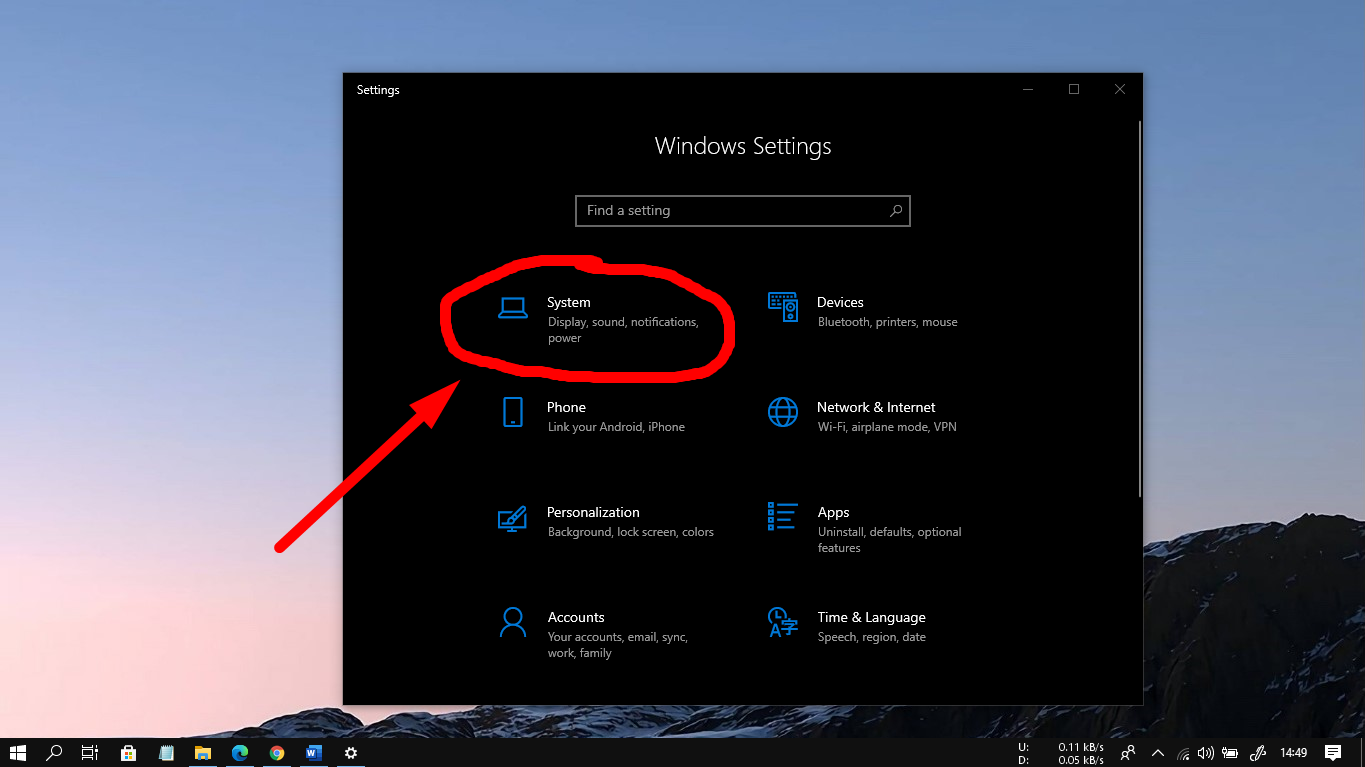Open Apps settings
Viewport: 1365px width, 767px height.
click(x=864, y=529)
